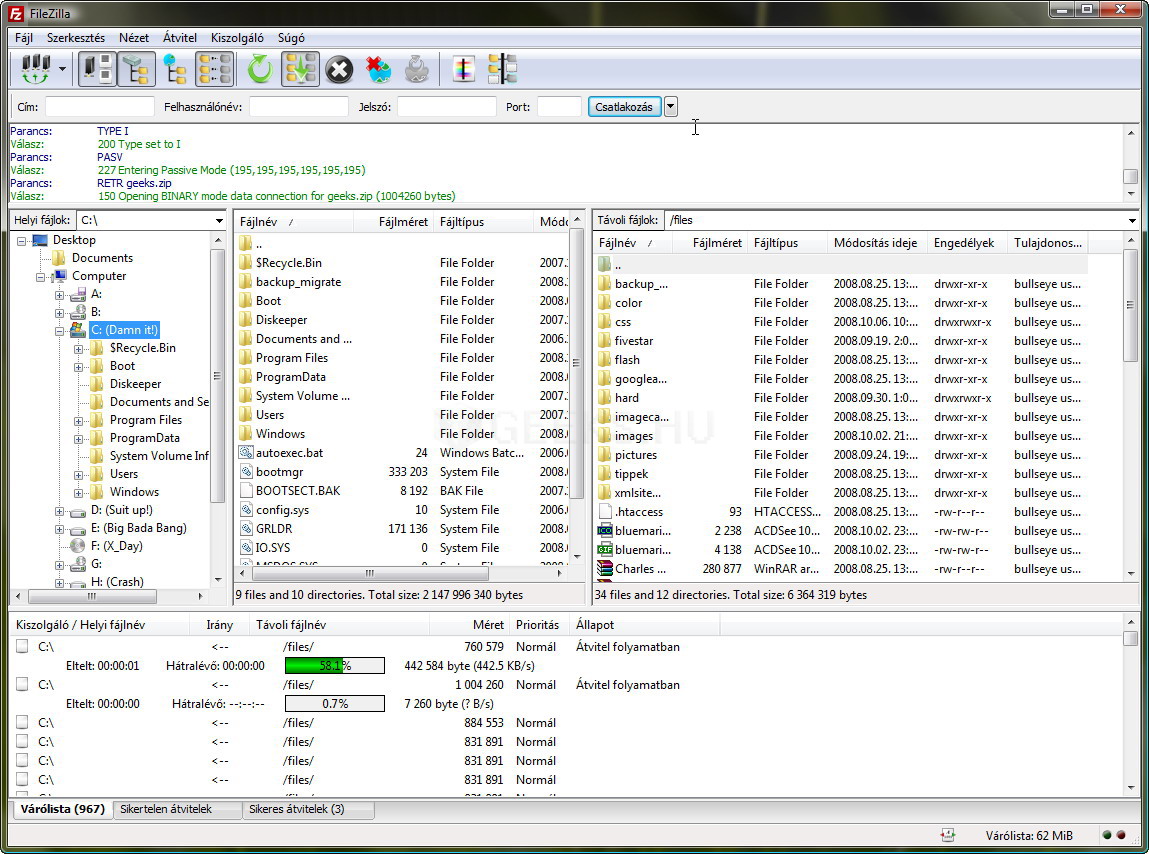Expand the Távoli fájlok path dropdown
This screenshot has height=854, width=1149.
[x=1132, y=221]
